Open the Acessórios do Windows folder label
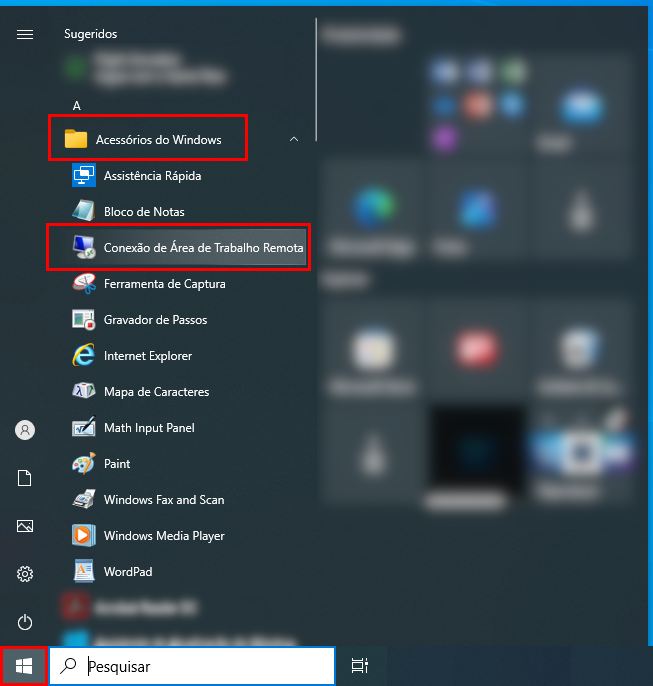This screenshot has width=653, height=686. 158,140
